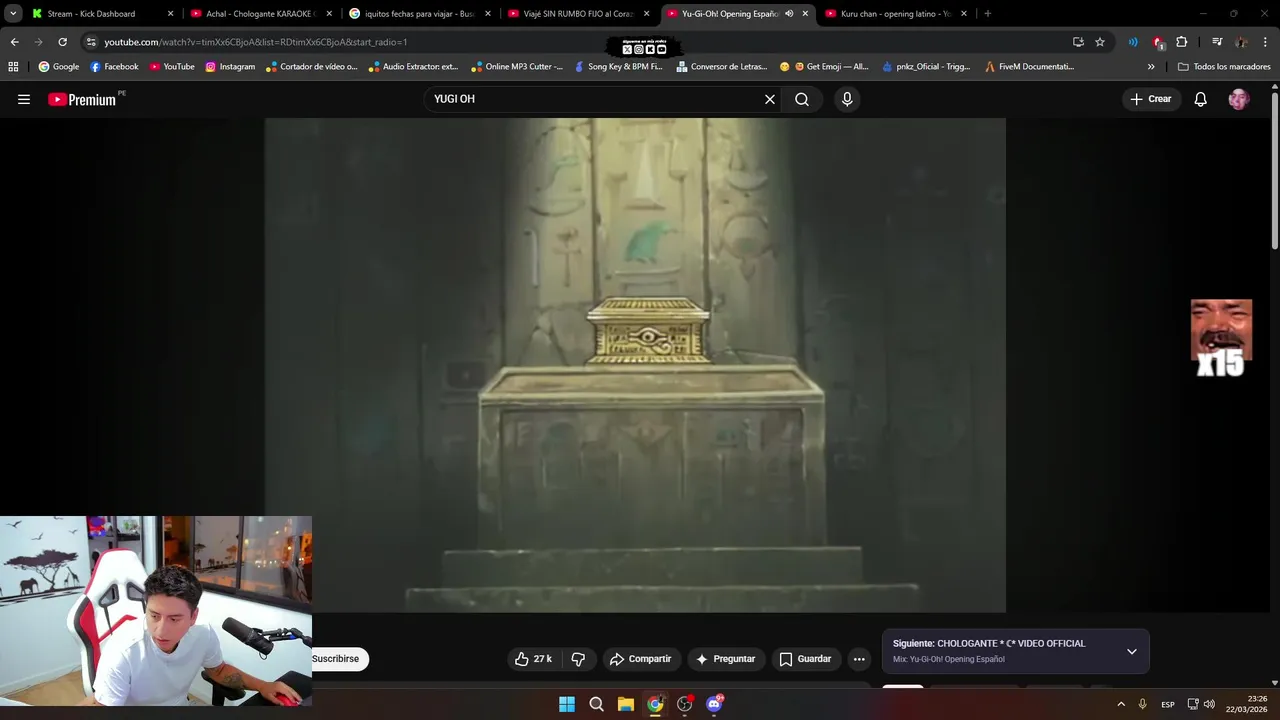Open the red extension with badge 1
This screenshot has height=720, width=1280.
pos(1158,42)
